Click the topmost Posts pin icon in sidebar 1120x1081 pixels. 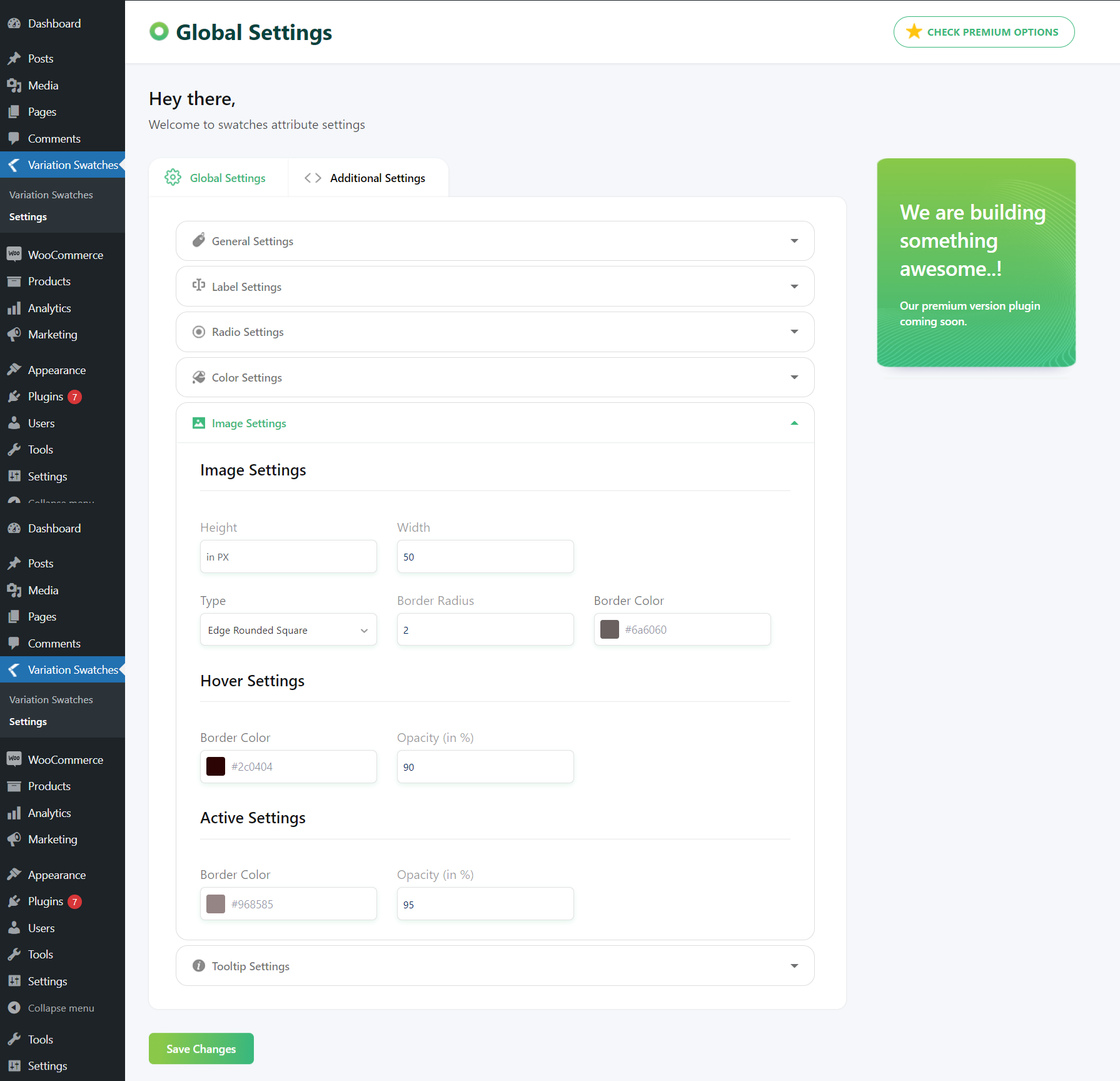[14, 58]
